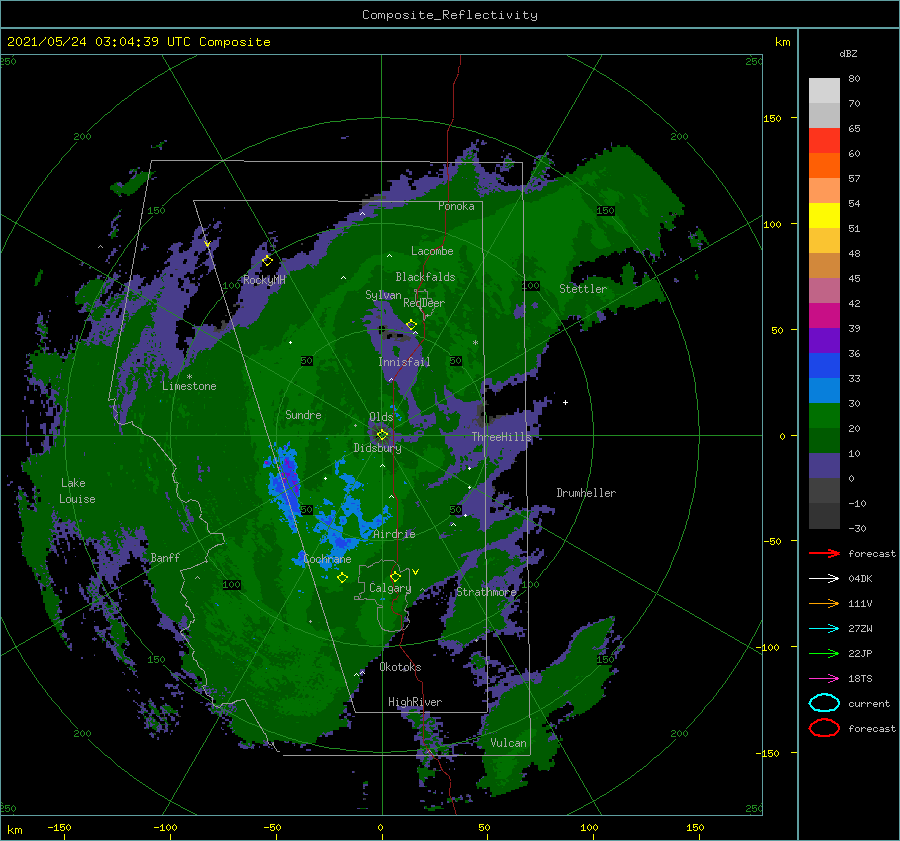Click the cyan 27ZW arrow icon
This screenshot has height=841, width=900.
pyautogui.click(x=824, y=629)
